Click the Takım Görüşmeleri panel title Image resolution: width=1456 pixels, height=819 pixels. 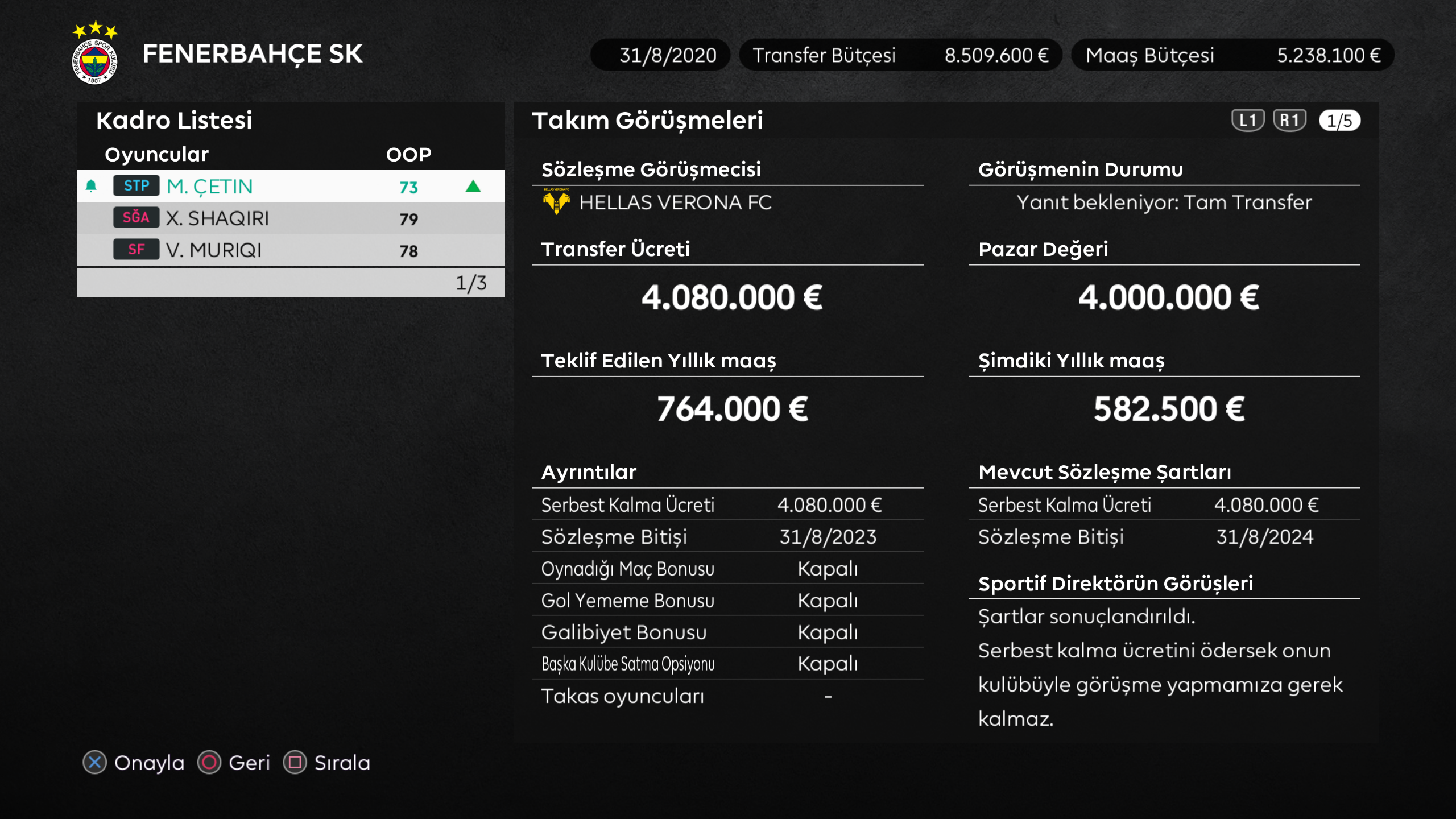click(x=647, y=121)
